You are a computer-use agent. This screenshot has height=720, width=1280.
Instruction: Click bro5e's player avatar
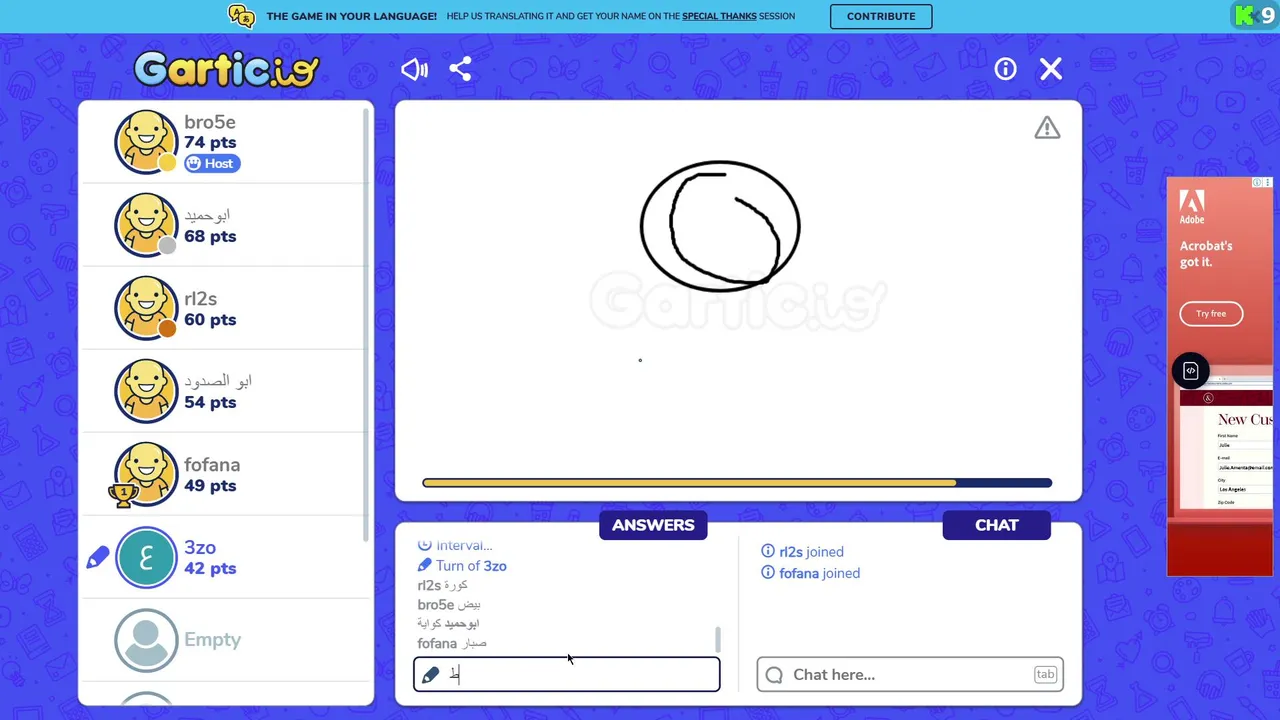pyautogui.click(x=146, y=142)
